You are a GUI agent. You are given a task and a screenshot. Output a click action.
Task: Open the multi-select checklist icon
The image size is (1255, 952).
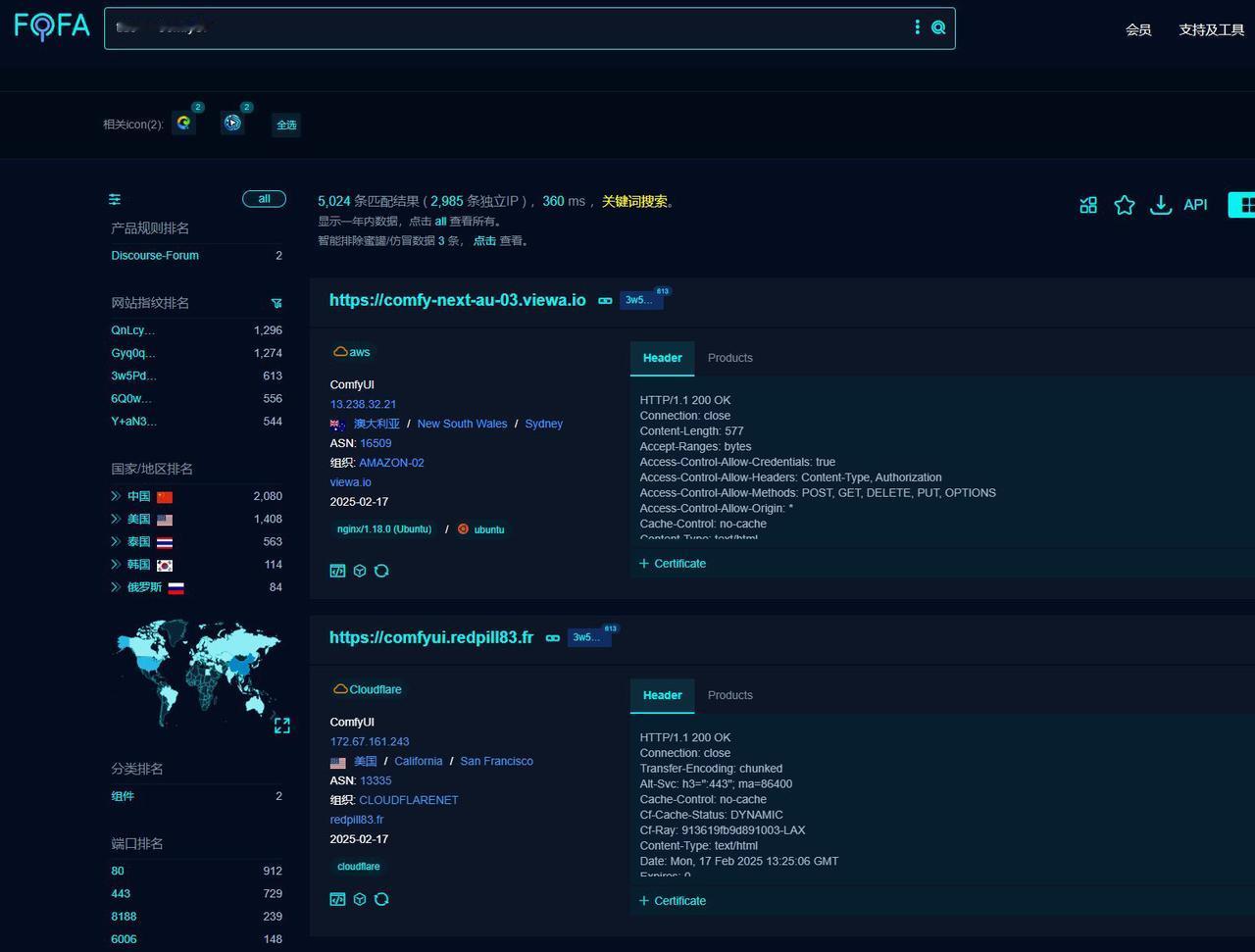pyautogui.click(x=1088, y=205)
